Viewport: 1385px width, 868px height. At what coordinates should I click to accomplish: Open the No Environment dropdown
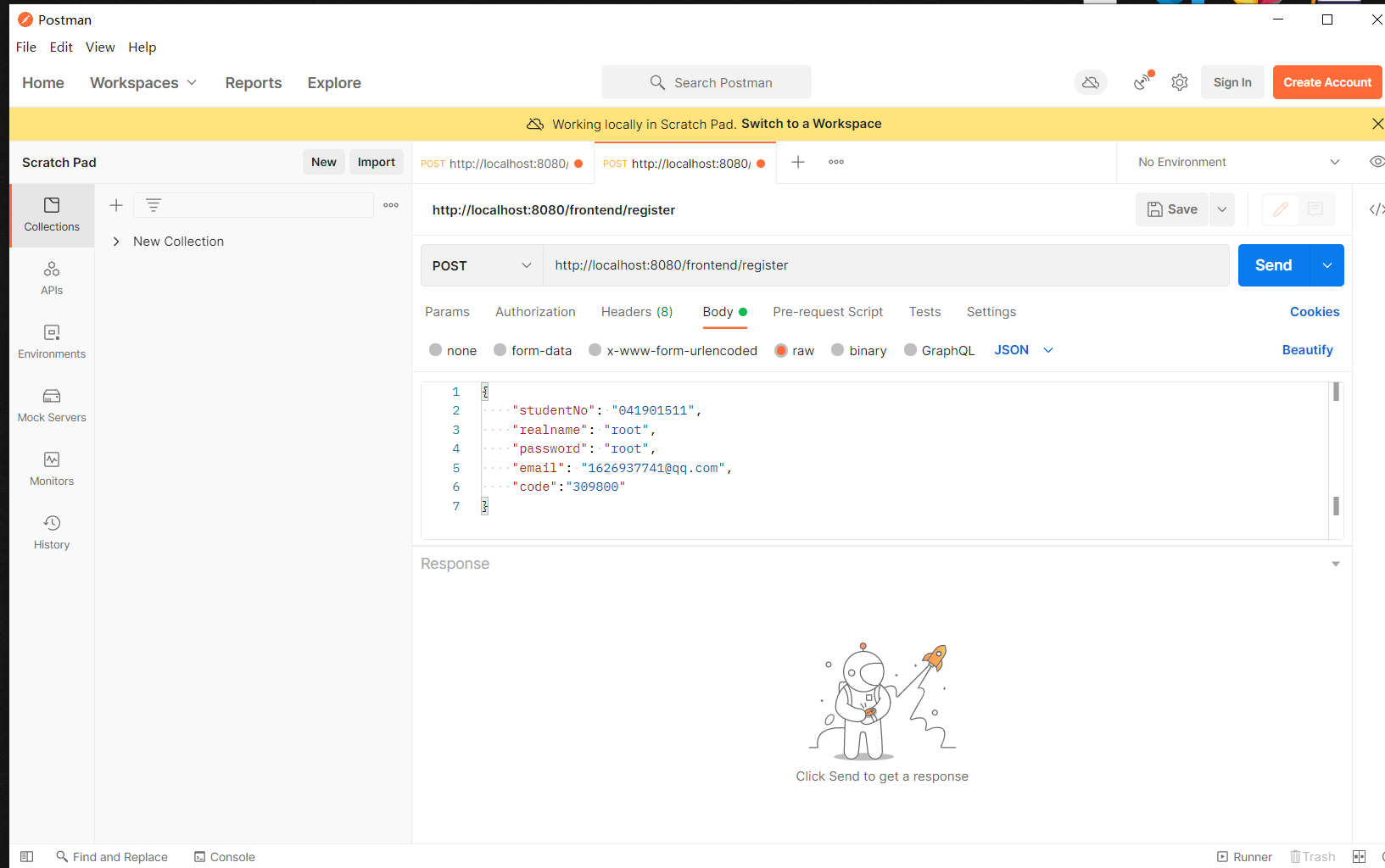(1238, 162)
